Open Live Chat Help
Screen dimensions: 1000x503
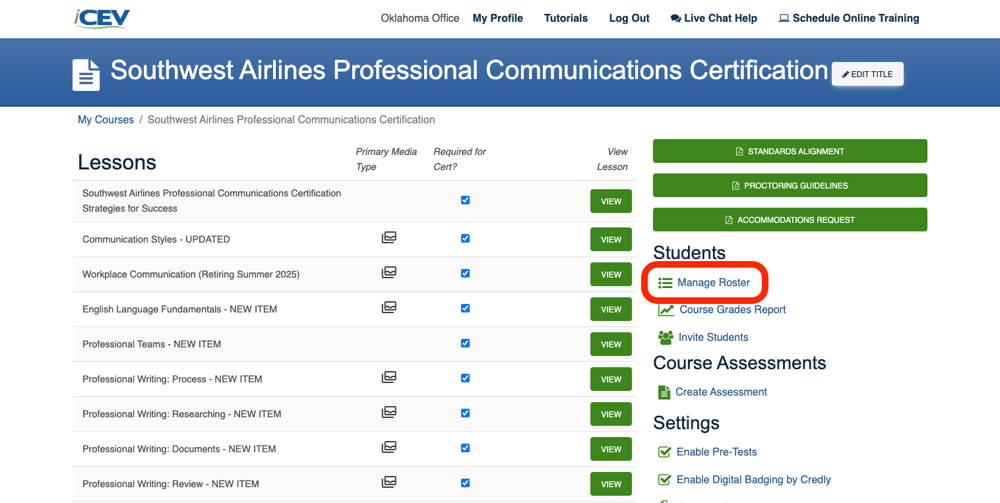pos(714,18)
